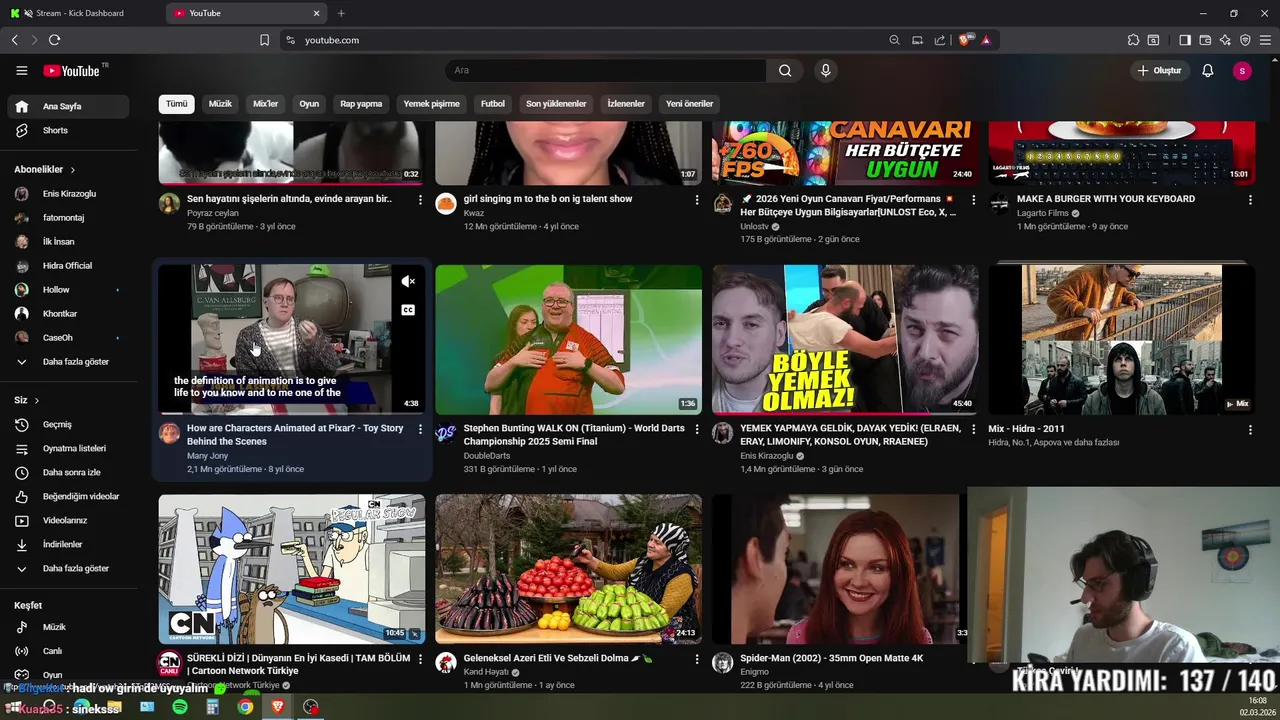Open Brave VPN shield icon
This screenshot has height=720, width=1280.
tap(1245, 40)
